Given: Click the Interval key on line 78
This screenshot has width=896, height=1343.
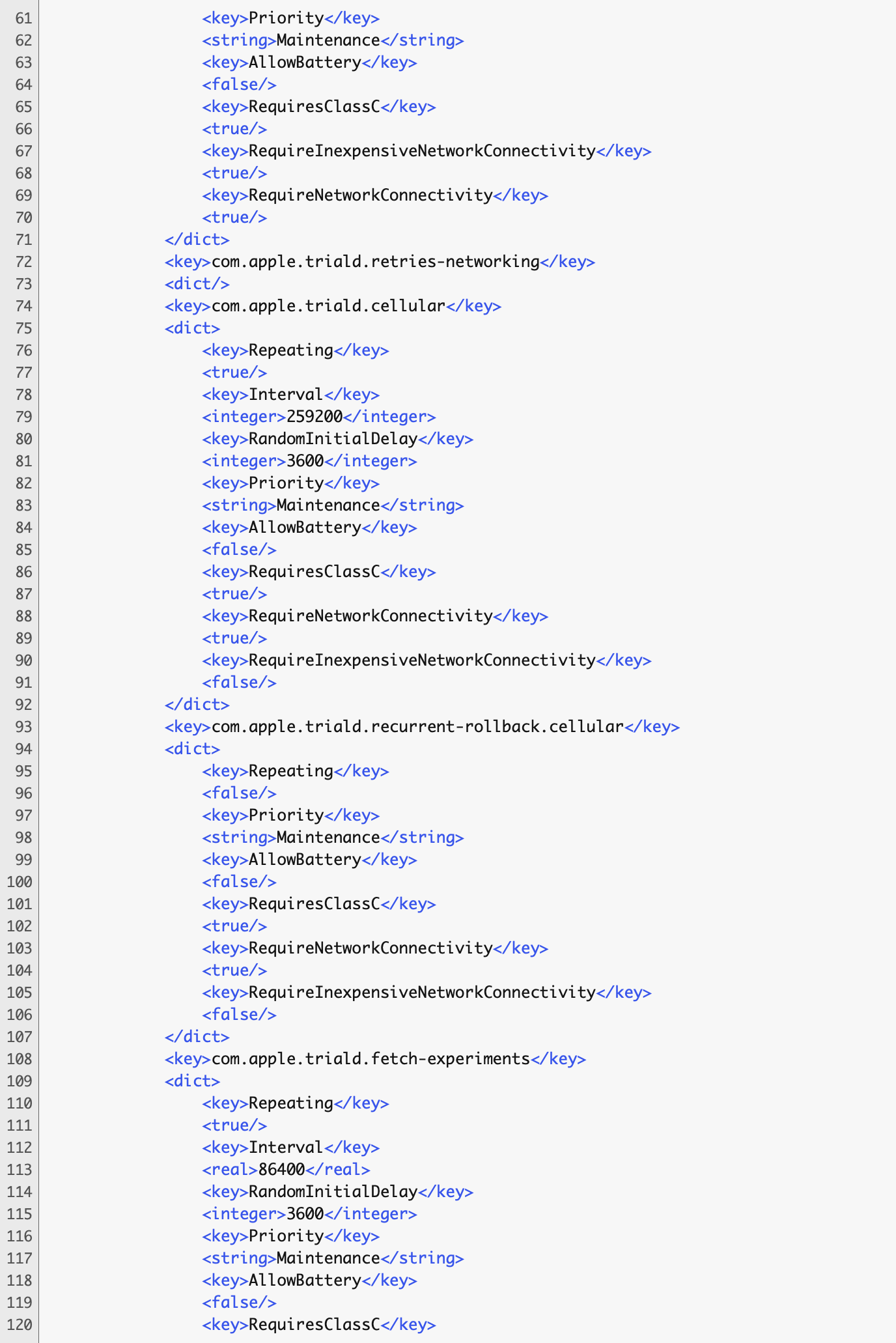Looking at the screenshot, I should pyautogui.click(x=287, y=395).
